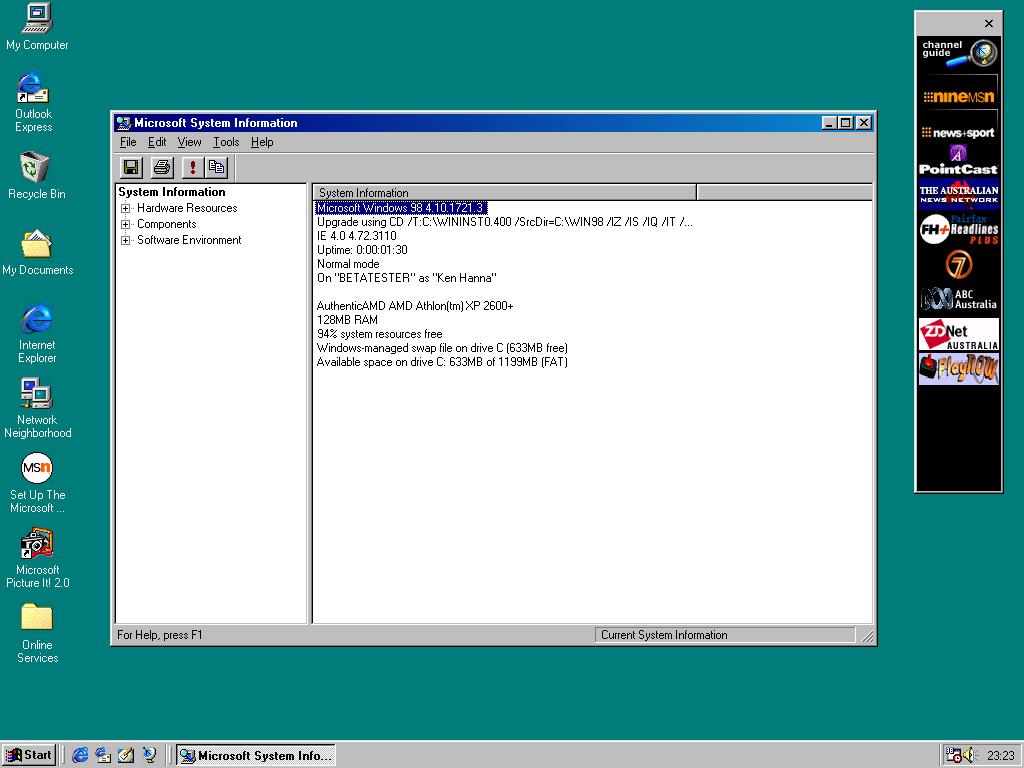Select the Microsoft Picture It! 2.0 icon
Viewport: 1024px width, 768px height.
tap(37, 558)
